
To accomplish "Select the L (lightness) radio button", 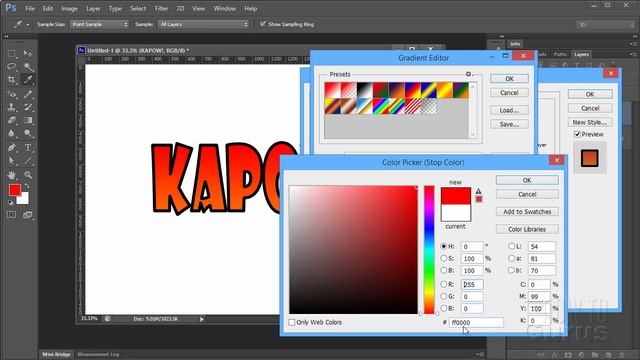I will (511, 247).
